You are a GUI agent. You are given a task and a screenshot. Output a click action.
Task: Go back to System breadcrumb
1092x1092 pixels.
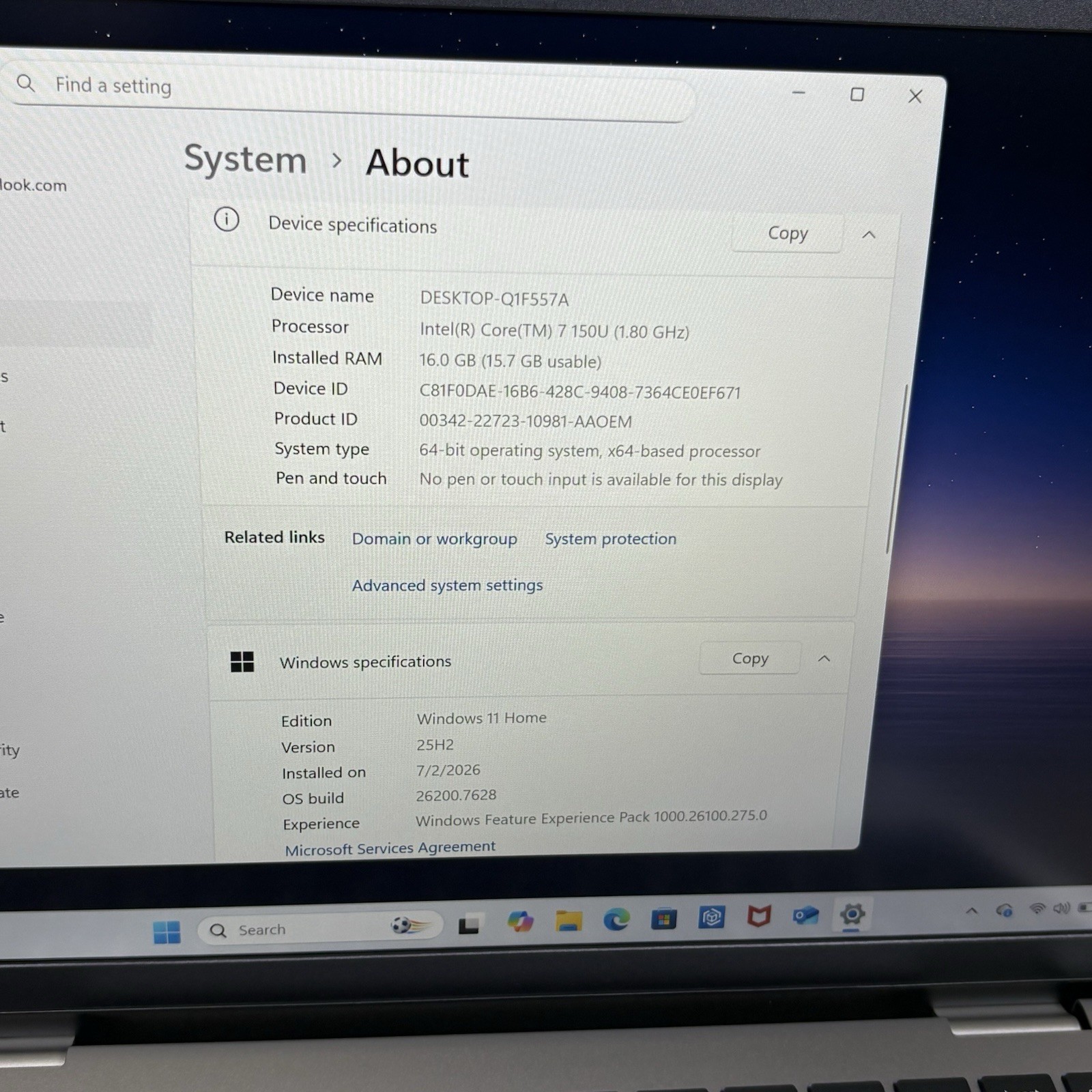(245, 160)
